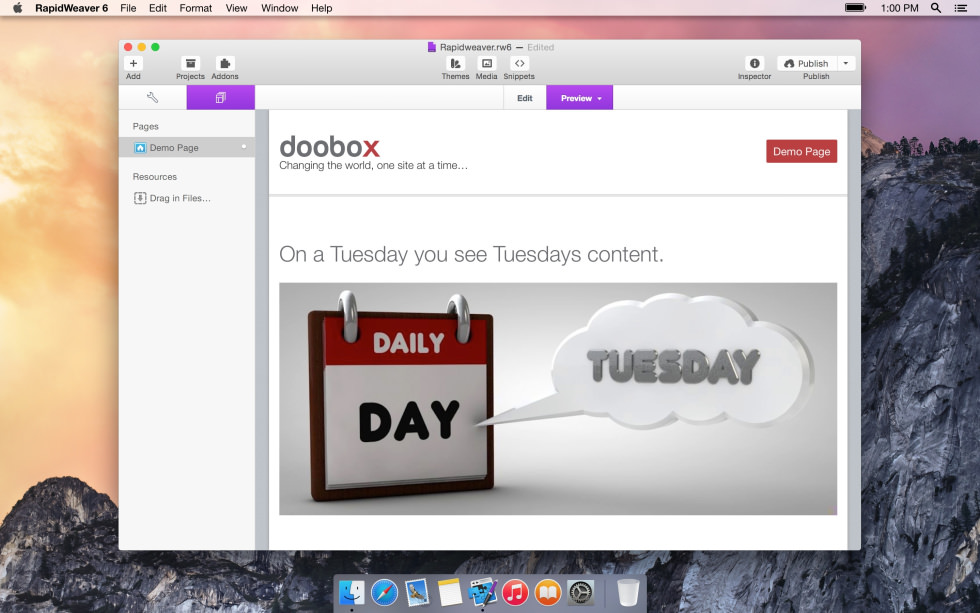Click the red Demo Page navigation button

tap(801, 151)
